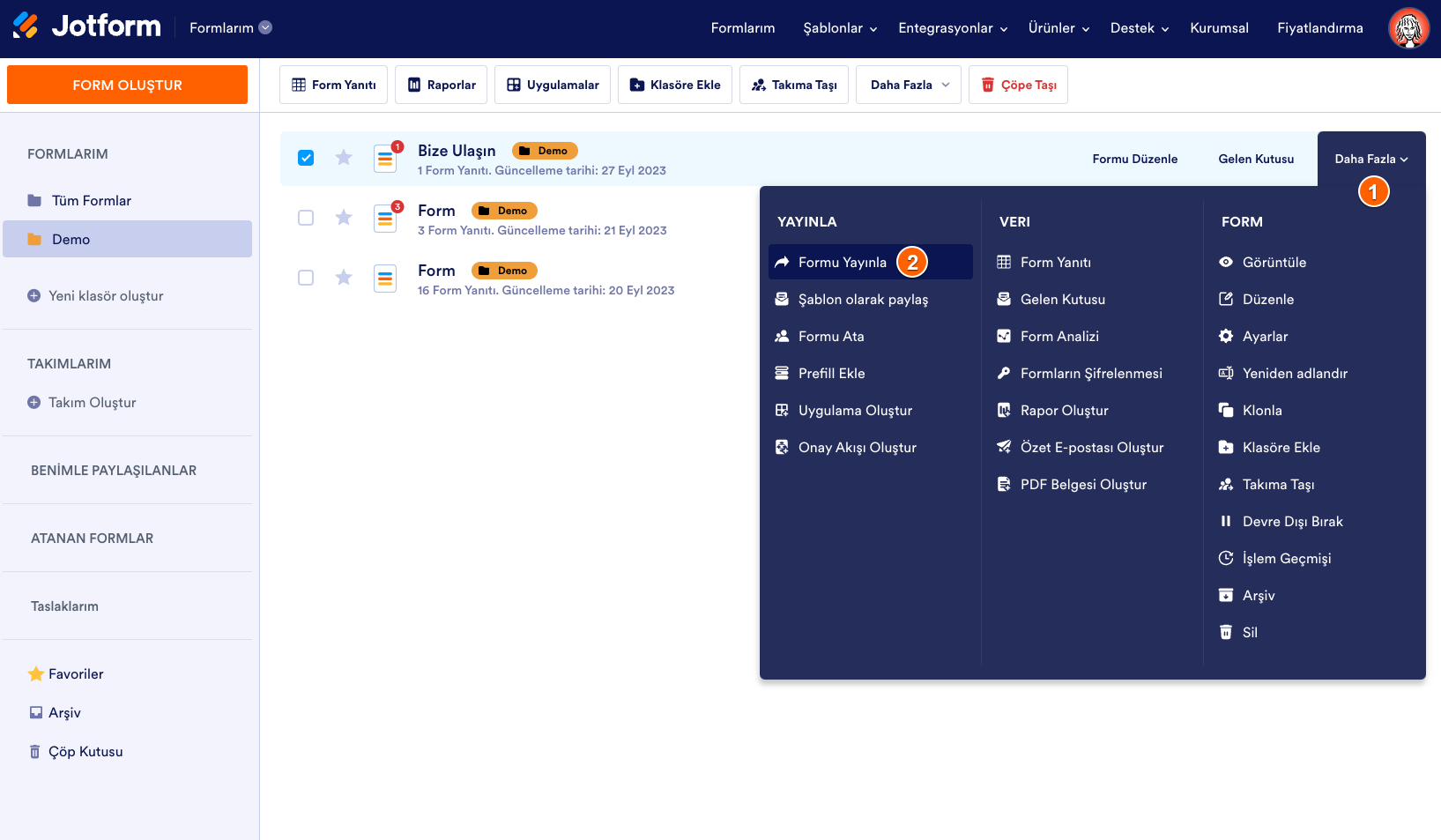Open the Demo folder in sidebar
Viewport: 1441px width, 840px height.
tap(71, 240)
